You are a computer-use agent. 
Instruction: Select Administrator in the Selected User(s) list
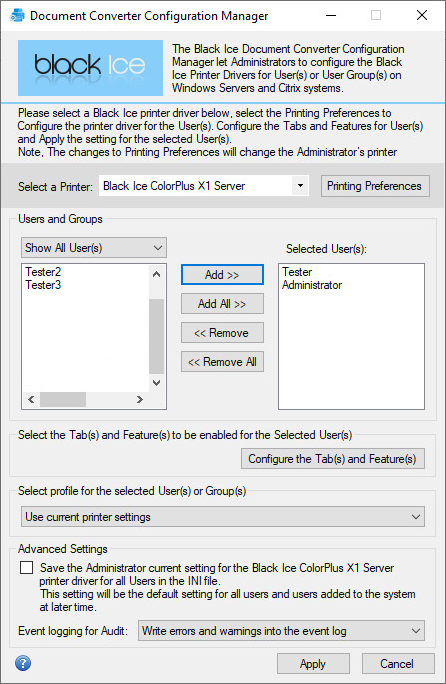312,285
